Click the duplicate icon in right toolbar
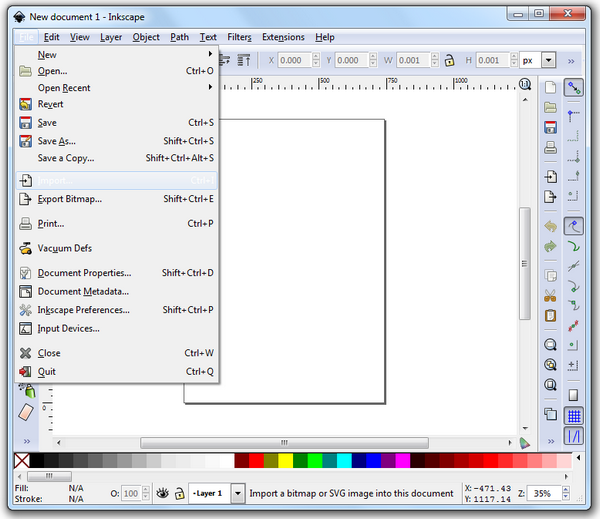 click(551, 414)
